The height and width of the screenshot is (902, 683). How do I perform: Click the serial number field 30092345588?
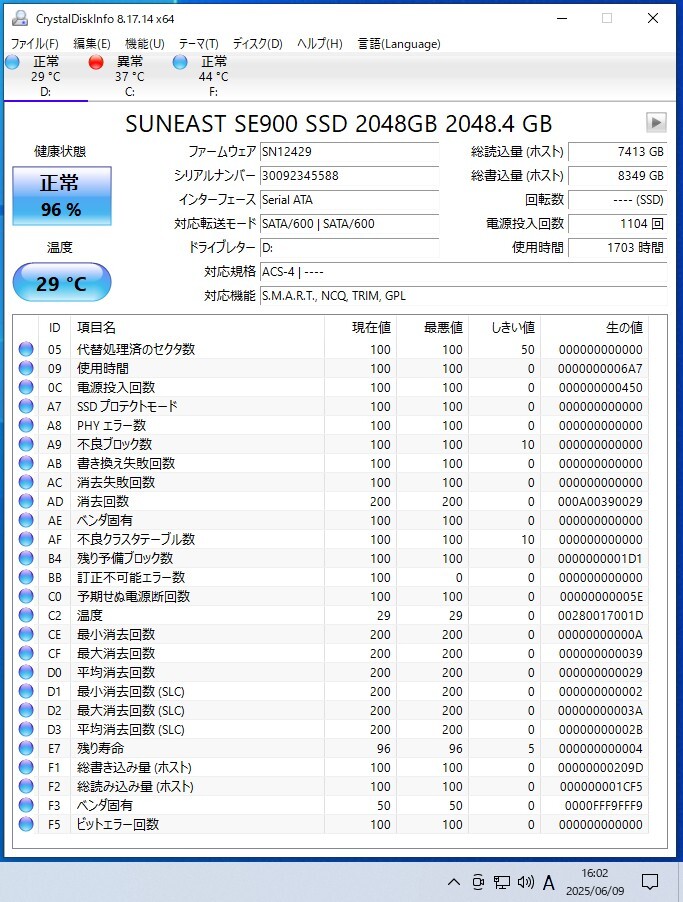[x=349, y=175]
